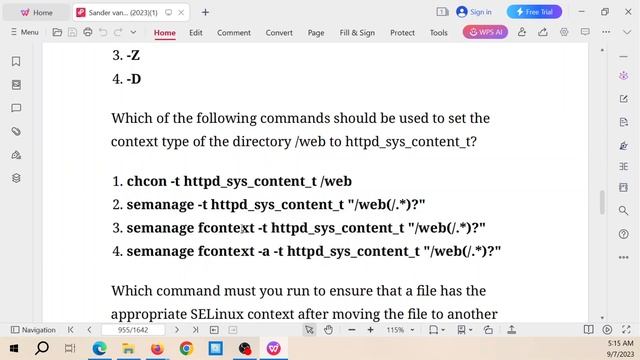
Task: Open the Comment ribbon tab
Action: click(x=234, y=33)
